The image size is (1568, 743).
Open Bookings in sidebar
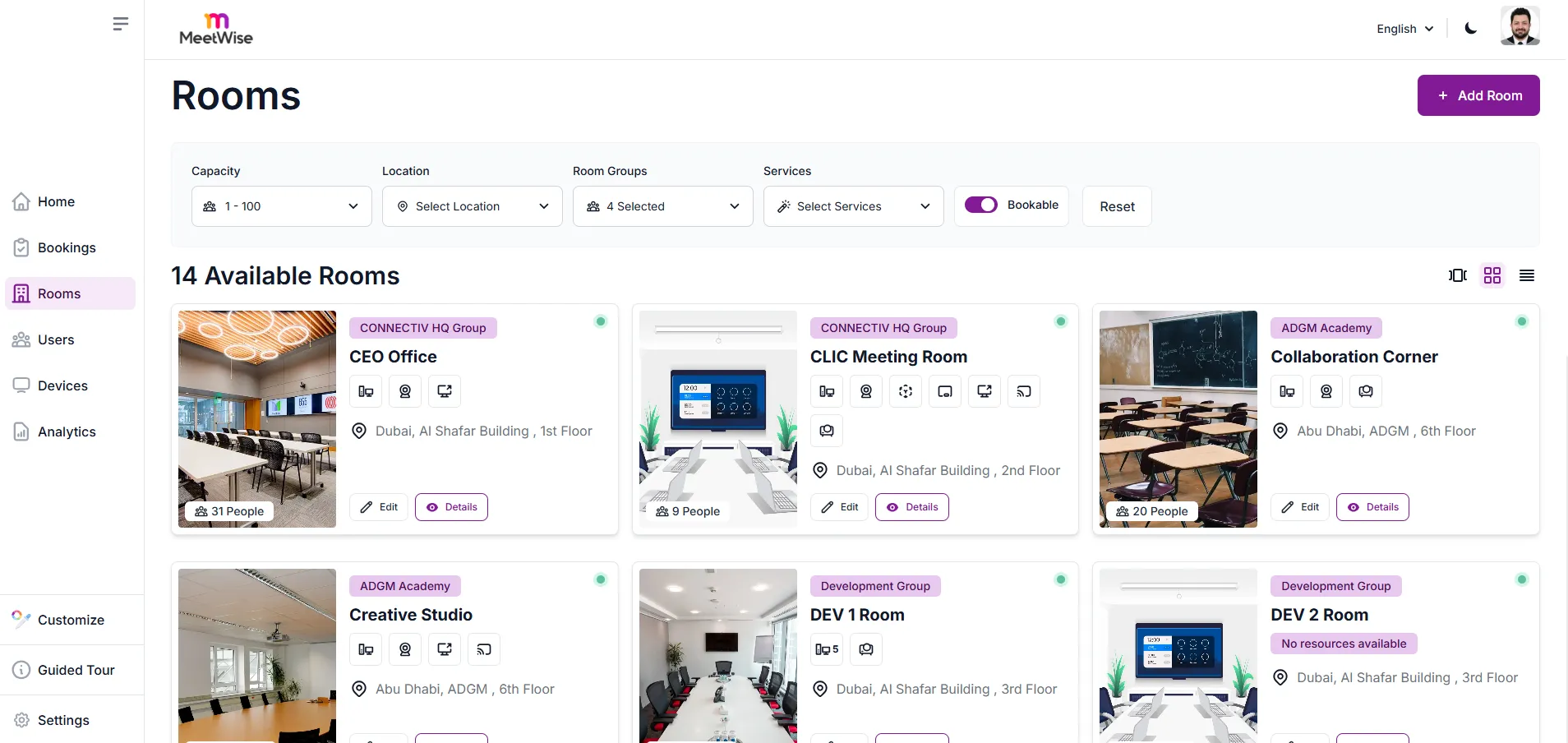pyautogui.click(x=70, y=247)
